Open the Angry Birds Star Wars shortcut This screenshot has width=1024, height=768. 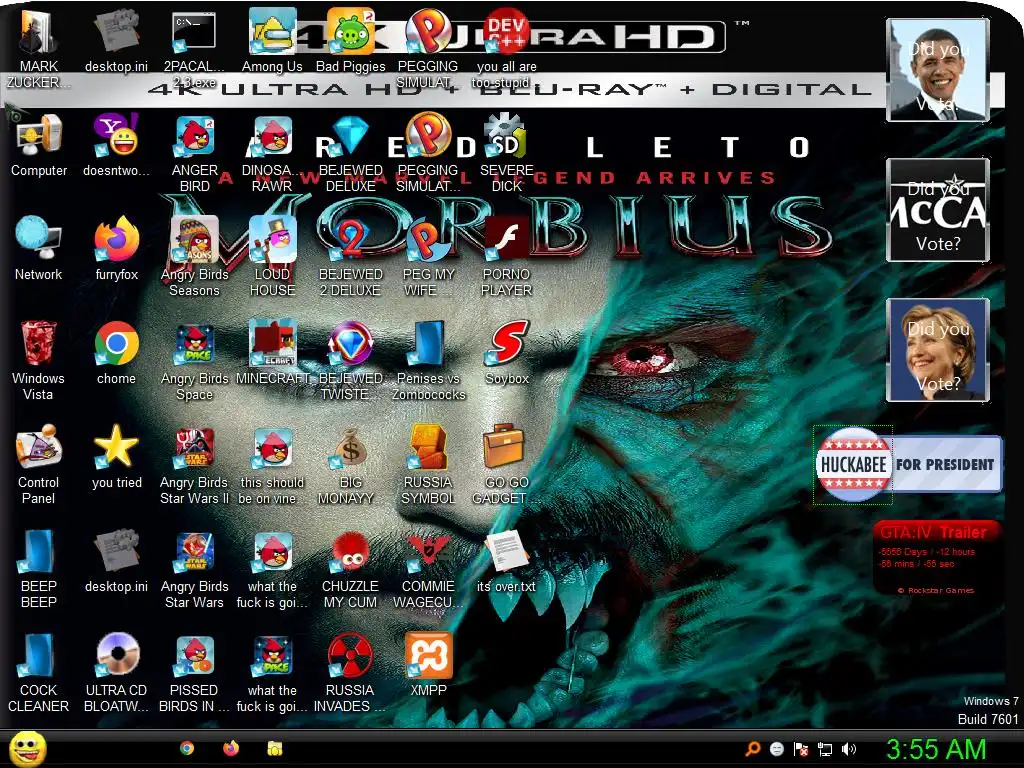coord(194,569)
